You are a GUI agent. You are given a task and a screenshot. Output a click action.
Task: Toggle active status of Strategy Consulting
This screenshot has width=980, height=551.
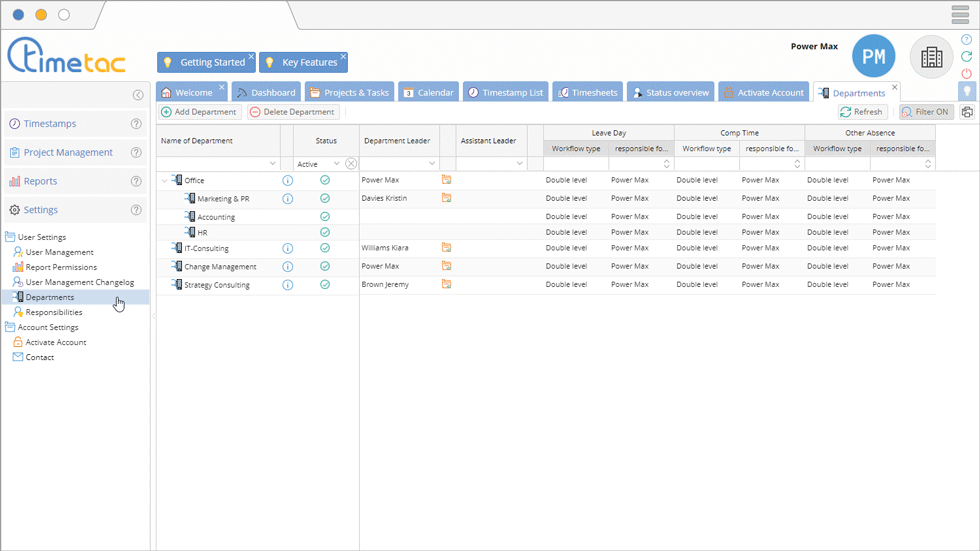click(x=325, y=284)
